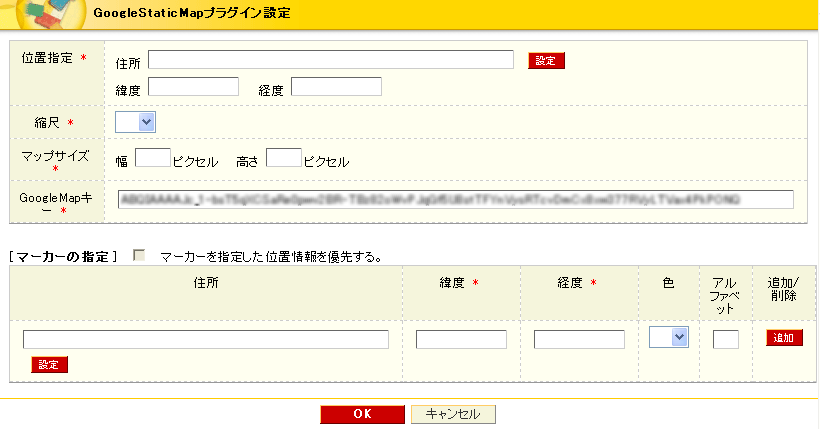Screen dimensions: 820x429
Task: Click the キャンセル button
Action: tap(453, 414)
